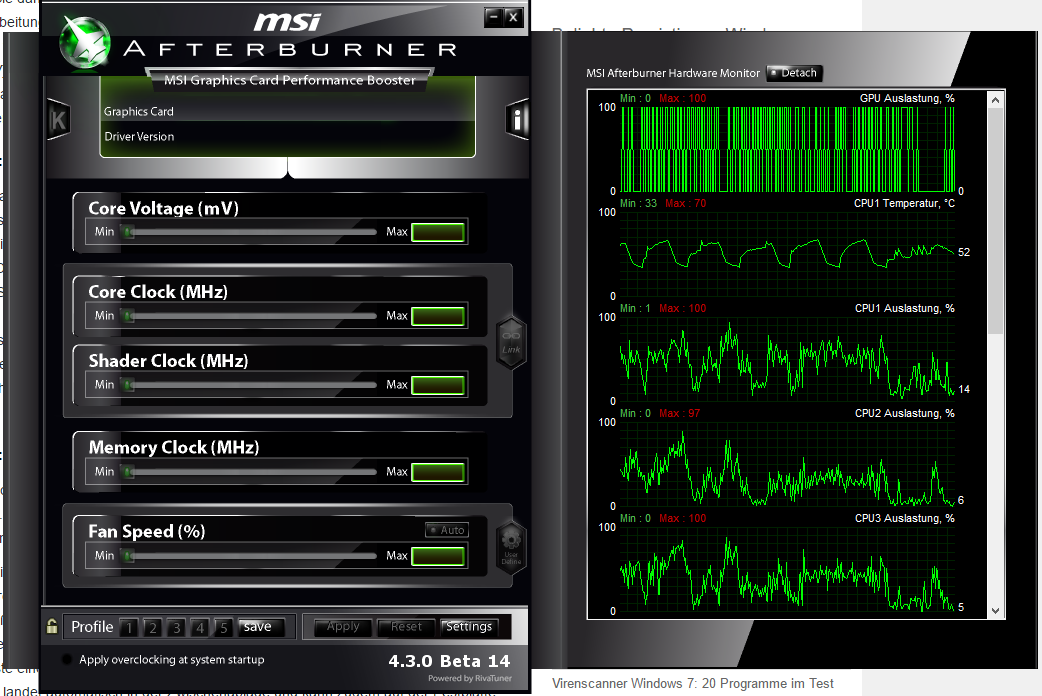Click the profile lock padlock icon

[x=52, y=626]
